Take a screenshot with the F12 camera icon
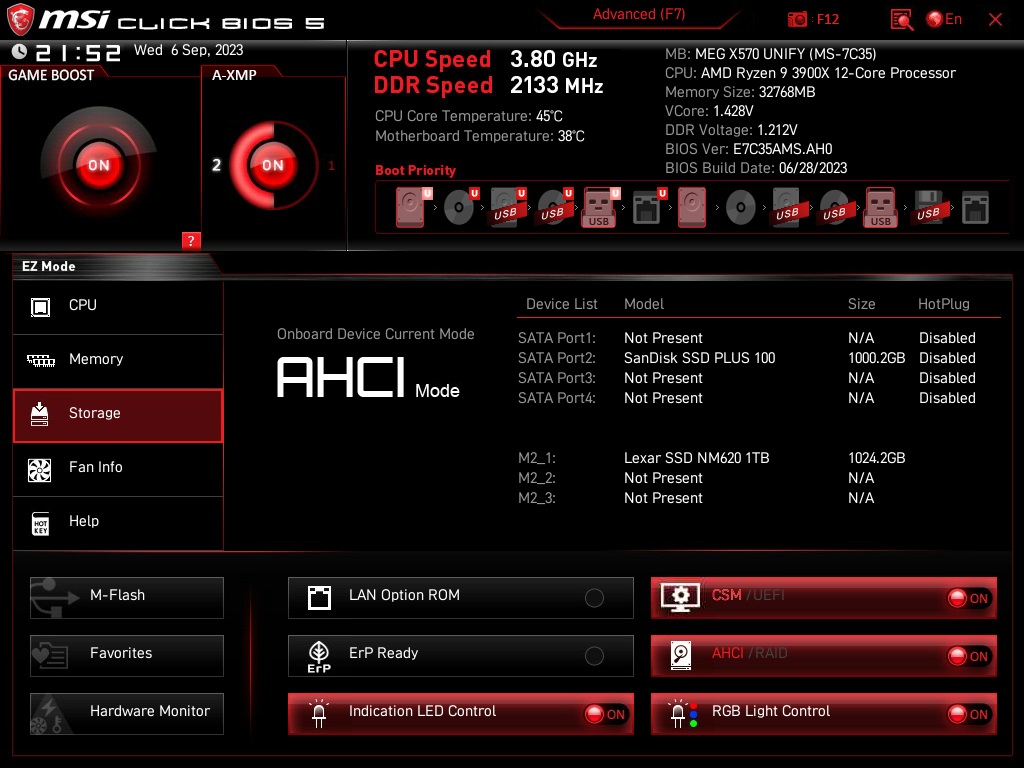Screen dimensions: 1024x768 797,20
